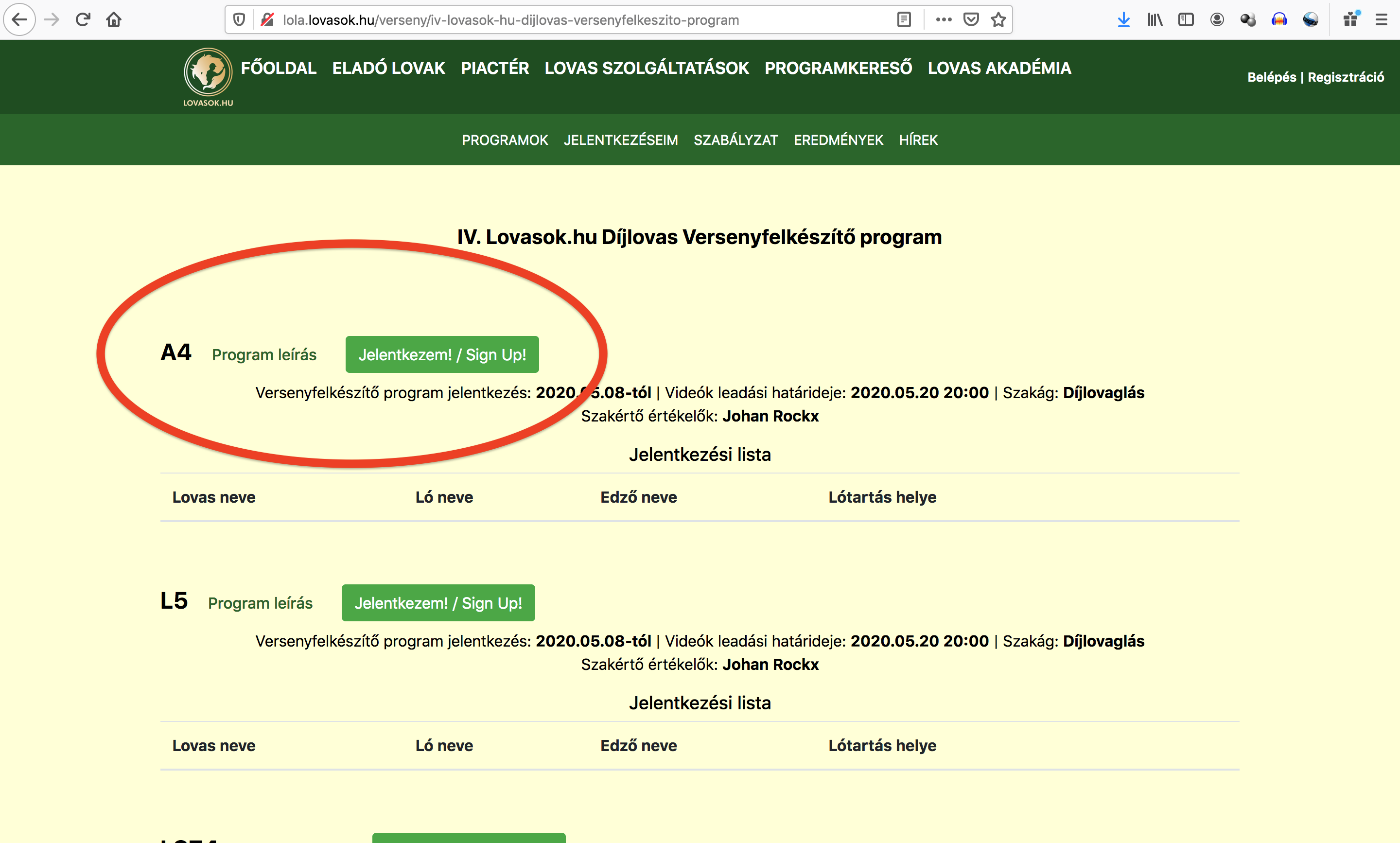
Task: Open page actions three-dots menu
Action: tap(944, 20)
